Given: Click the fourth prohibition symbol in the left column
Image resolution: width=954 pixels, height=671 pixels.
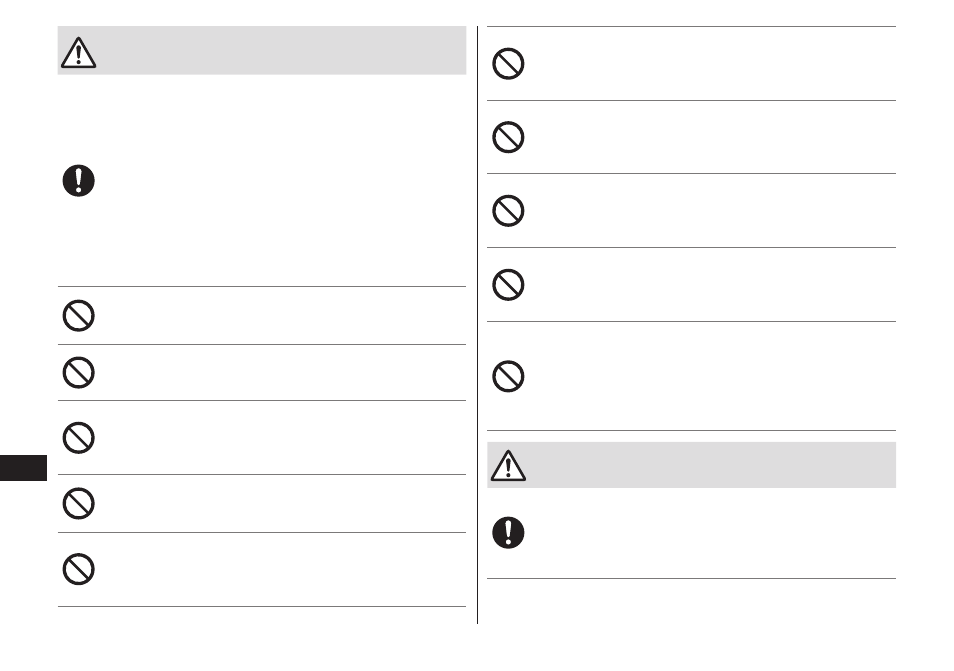Looking at the screenshot, I should tap(78, 503).
